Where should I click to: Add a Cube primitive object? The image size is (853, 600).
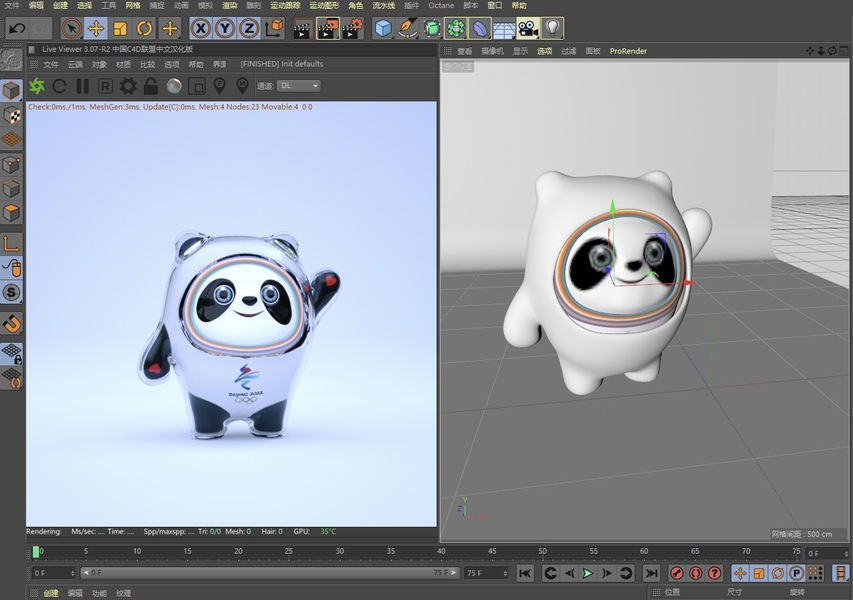[x=384, y=28]
